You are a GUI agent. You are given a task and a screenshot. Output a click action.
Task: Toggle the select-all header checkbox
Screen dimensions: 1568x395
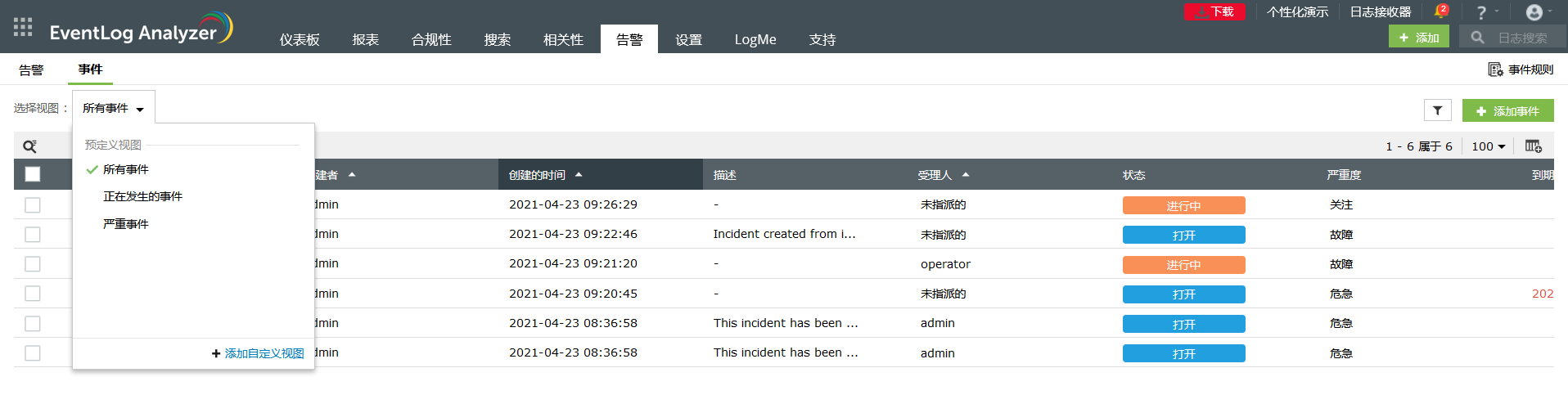pos(33,174)
